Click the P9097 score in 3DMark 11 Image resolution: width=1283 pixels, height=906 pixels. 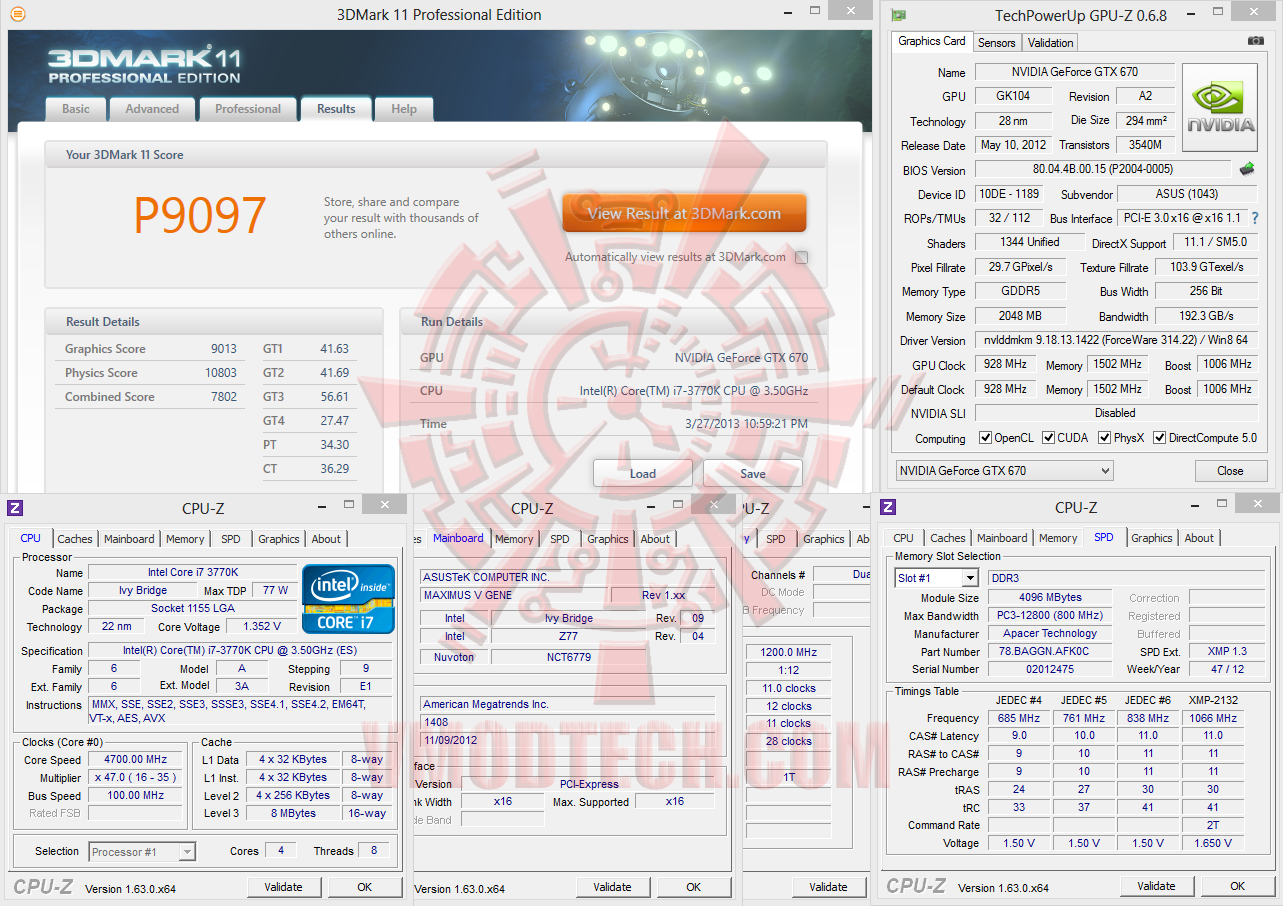pyautogui.click(x=200, y=215)
